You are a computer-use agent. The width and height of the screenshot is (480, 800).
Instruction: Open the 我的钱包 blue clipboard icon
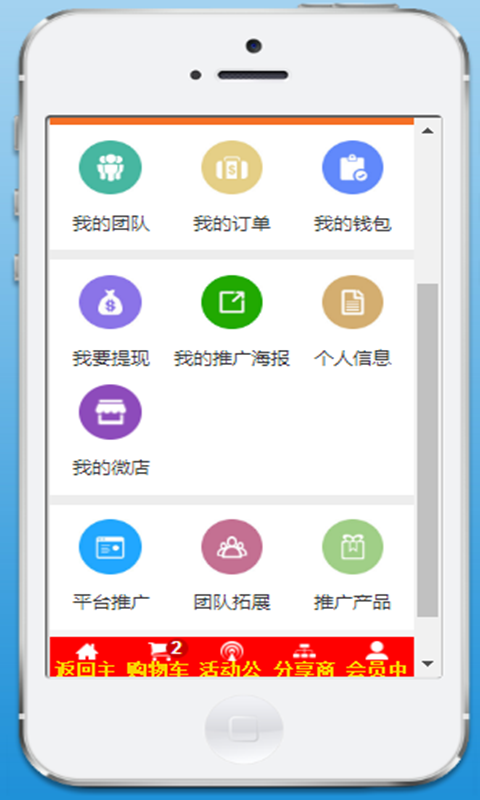pos(352,167)
